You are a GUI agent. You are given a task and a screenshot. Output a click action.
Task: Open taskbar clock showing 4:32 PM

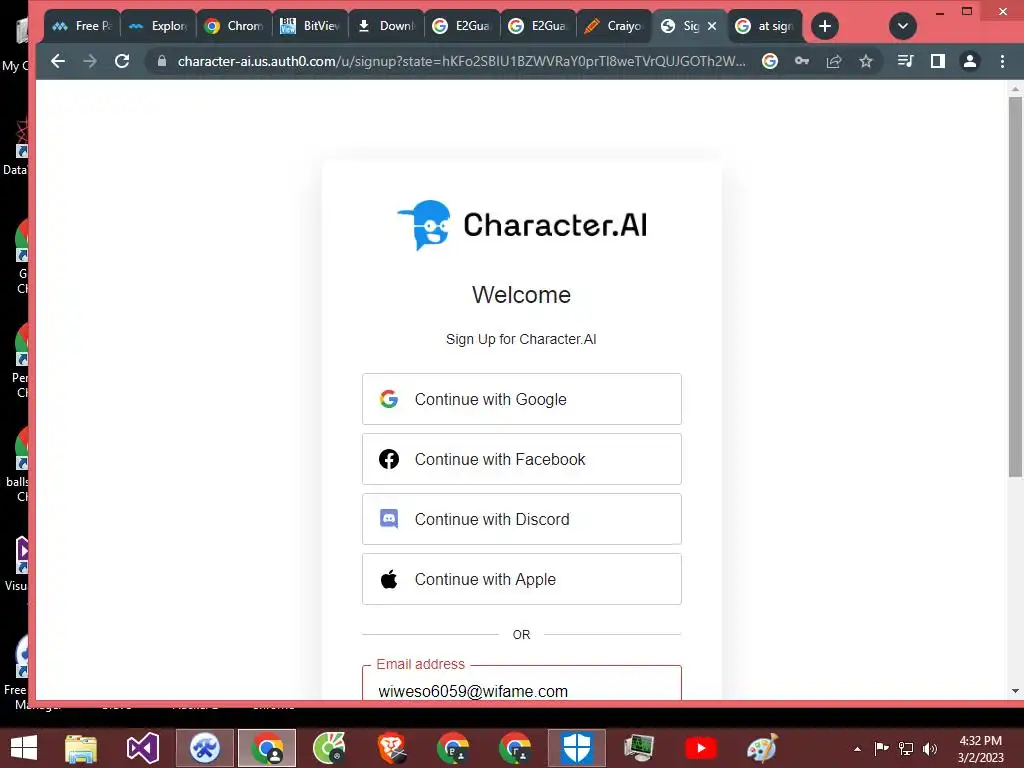(x=980, y=748)
